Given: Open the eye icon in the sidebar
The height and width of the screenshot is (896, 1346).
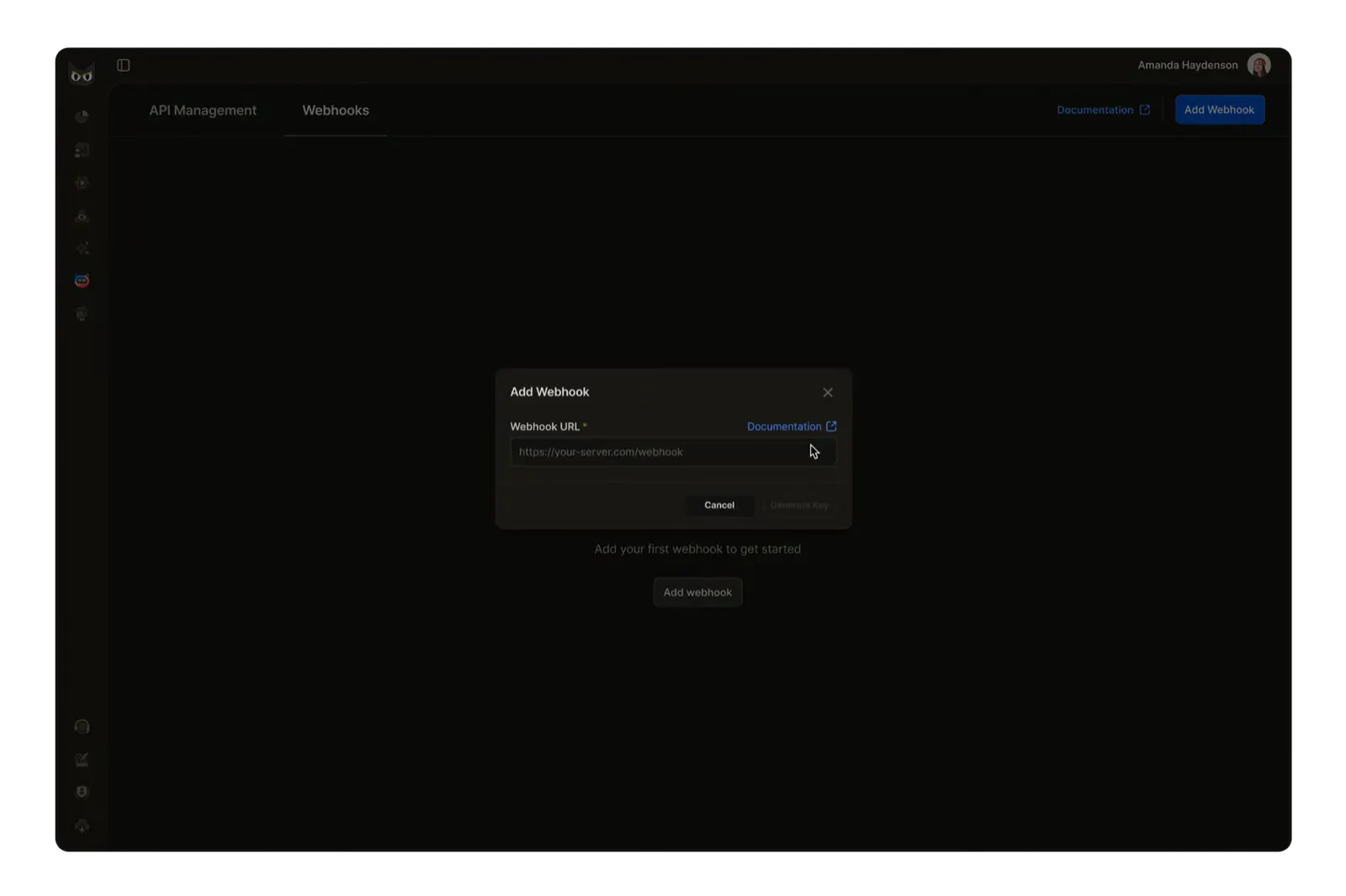Looking at the screenshot, I should click(82, 216).
